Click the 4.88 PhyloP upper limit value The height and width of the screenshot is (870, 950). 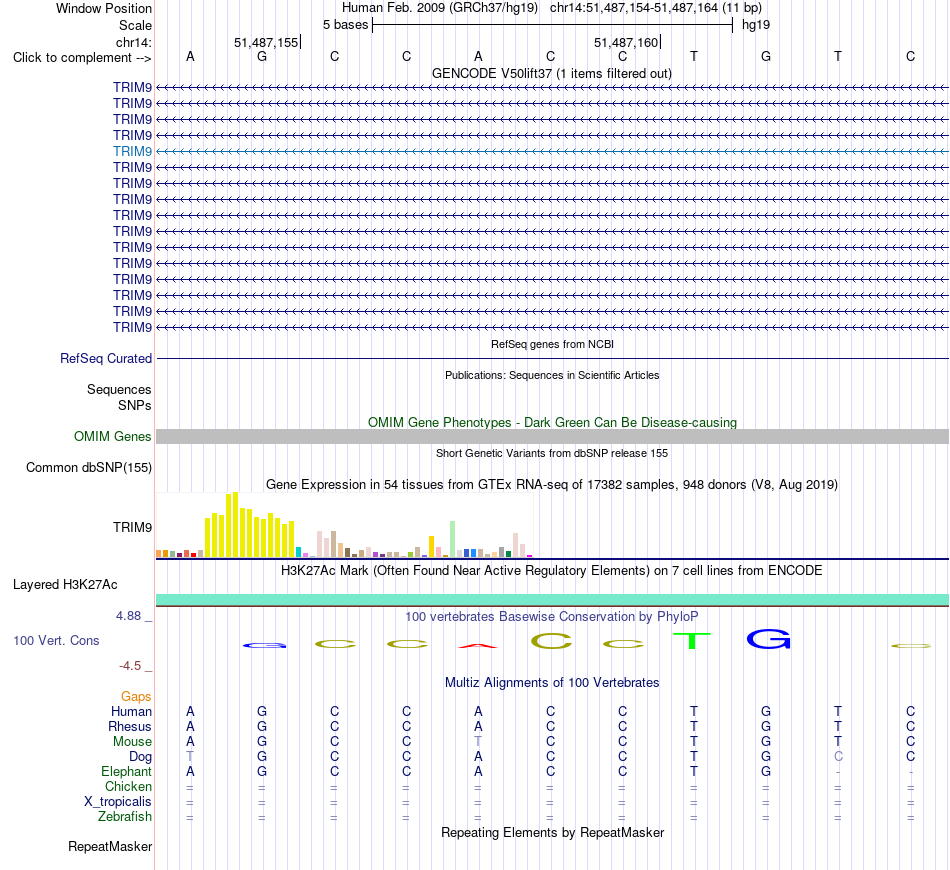point(128,616)
